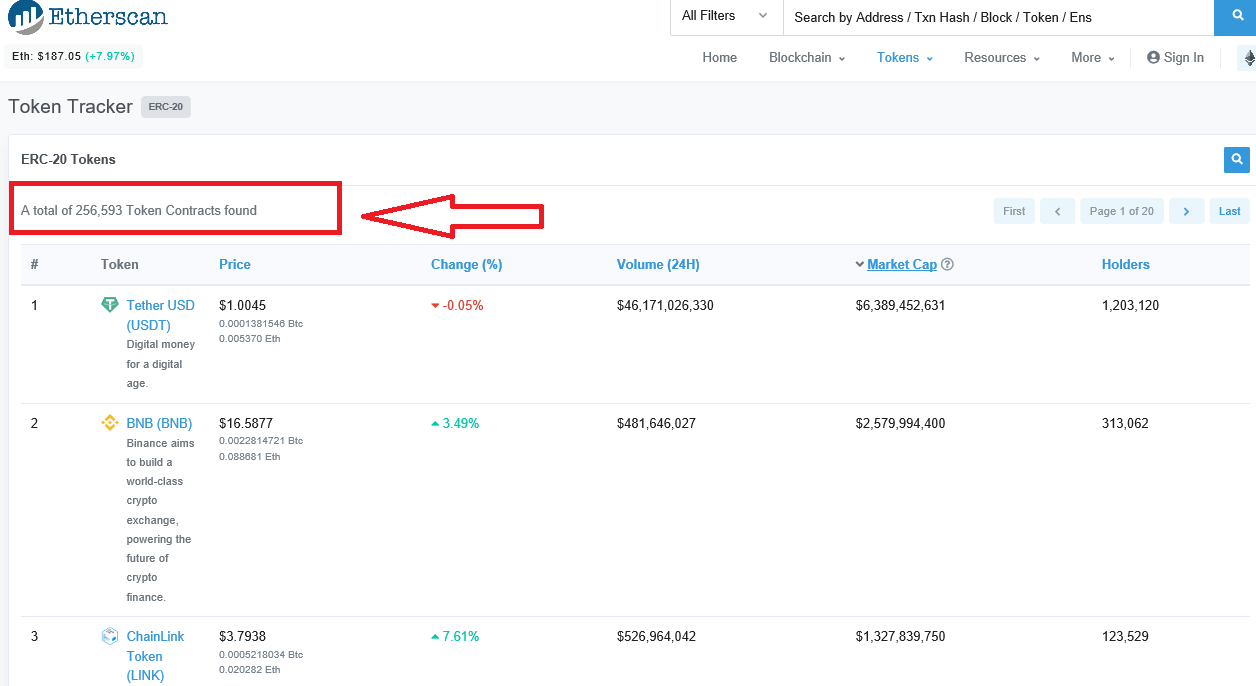
Task: Click ChainLink volume $526,964,042
Action: 657,637
